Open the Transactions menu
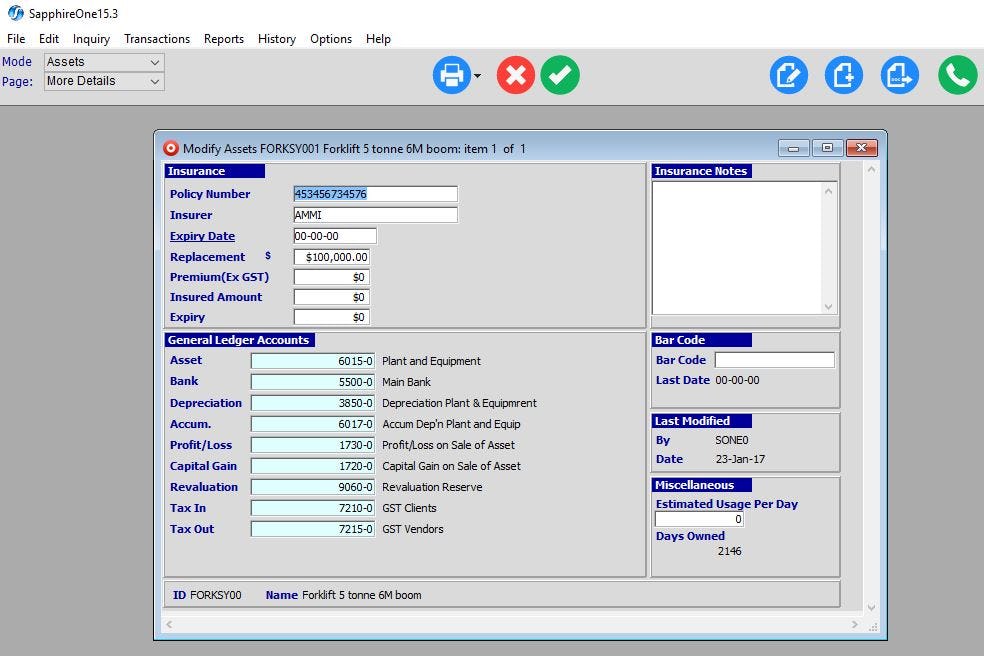 click(157, 39)
